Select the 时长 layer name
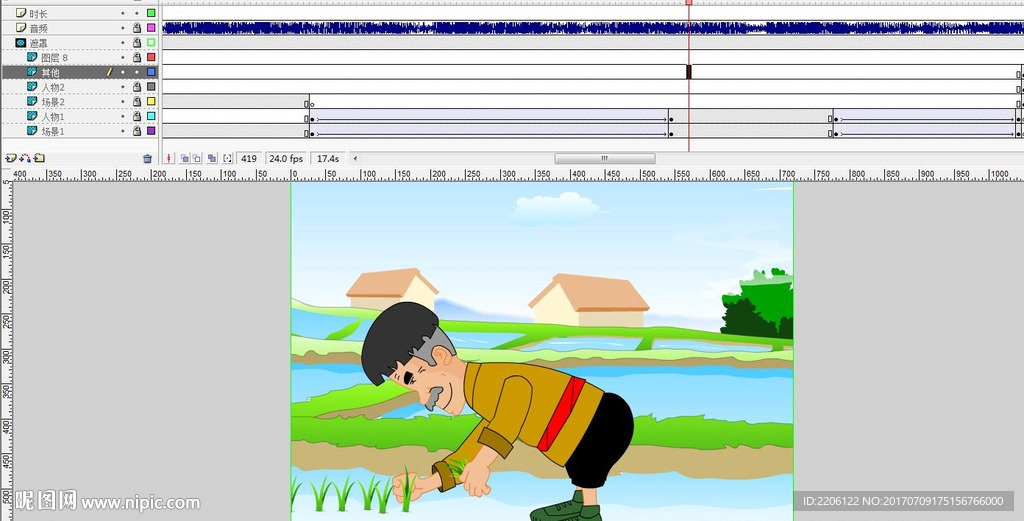This screenshot has height=521, width=1024. (39, 14)
